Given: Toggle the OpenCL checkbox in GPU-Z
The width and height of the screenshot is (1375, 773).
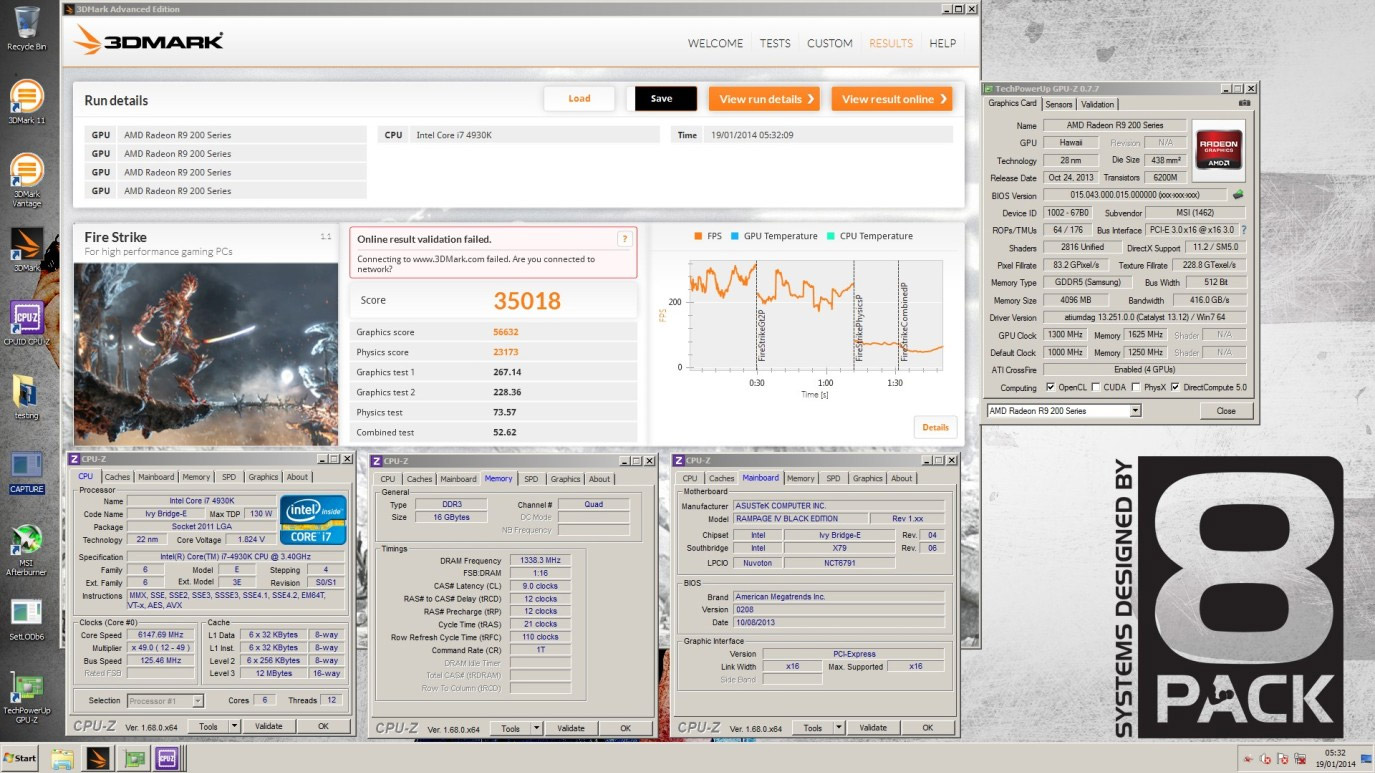Looking at the screenshot, I should [1050, 388].
